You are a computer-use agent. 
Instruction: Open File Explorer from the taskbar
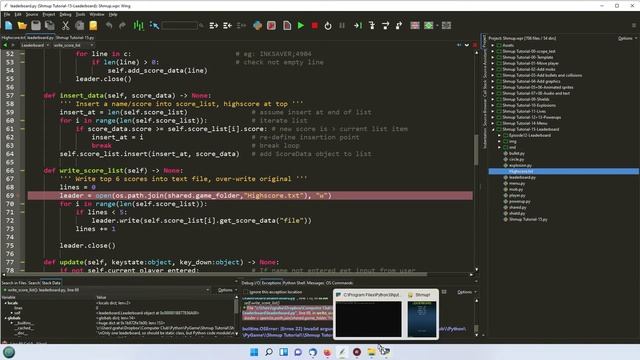371,352
